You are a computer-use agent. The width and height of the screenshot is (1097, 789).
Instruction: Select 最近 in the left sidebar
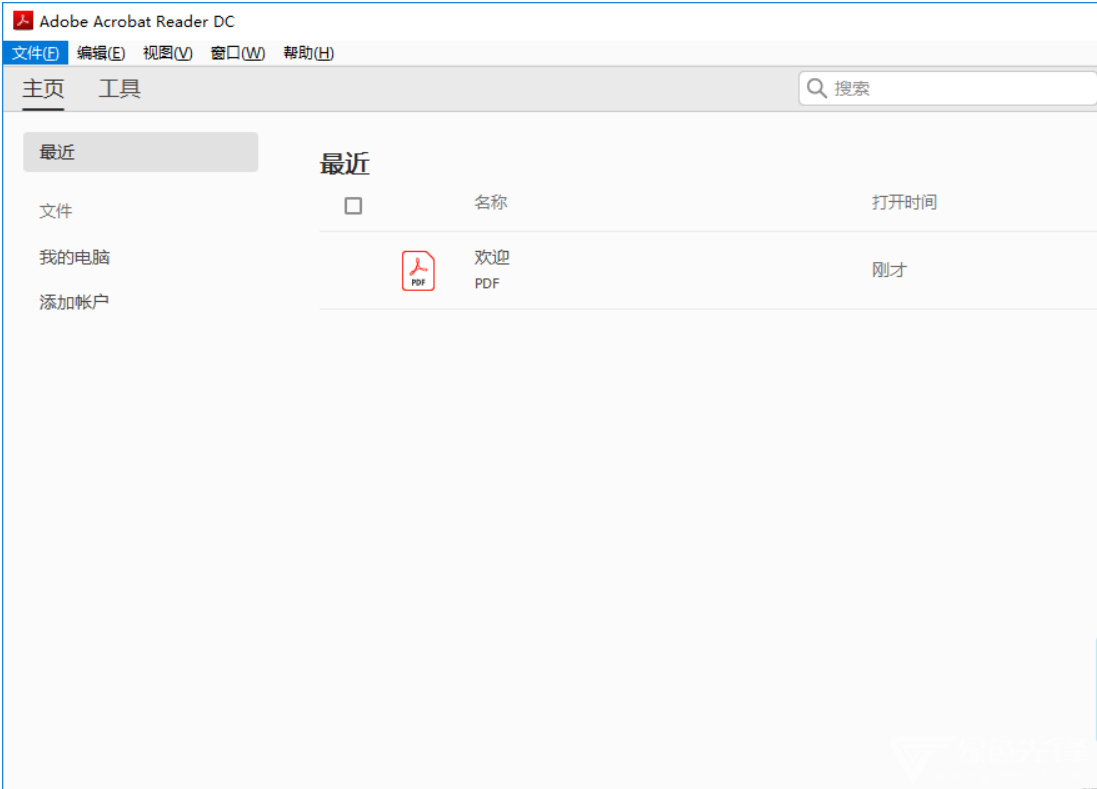click(141, 152)
